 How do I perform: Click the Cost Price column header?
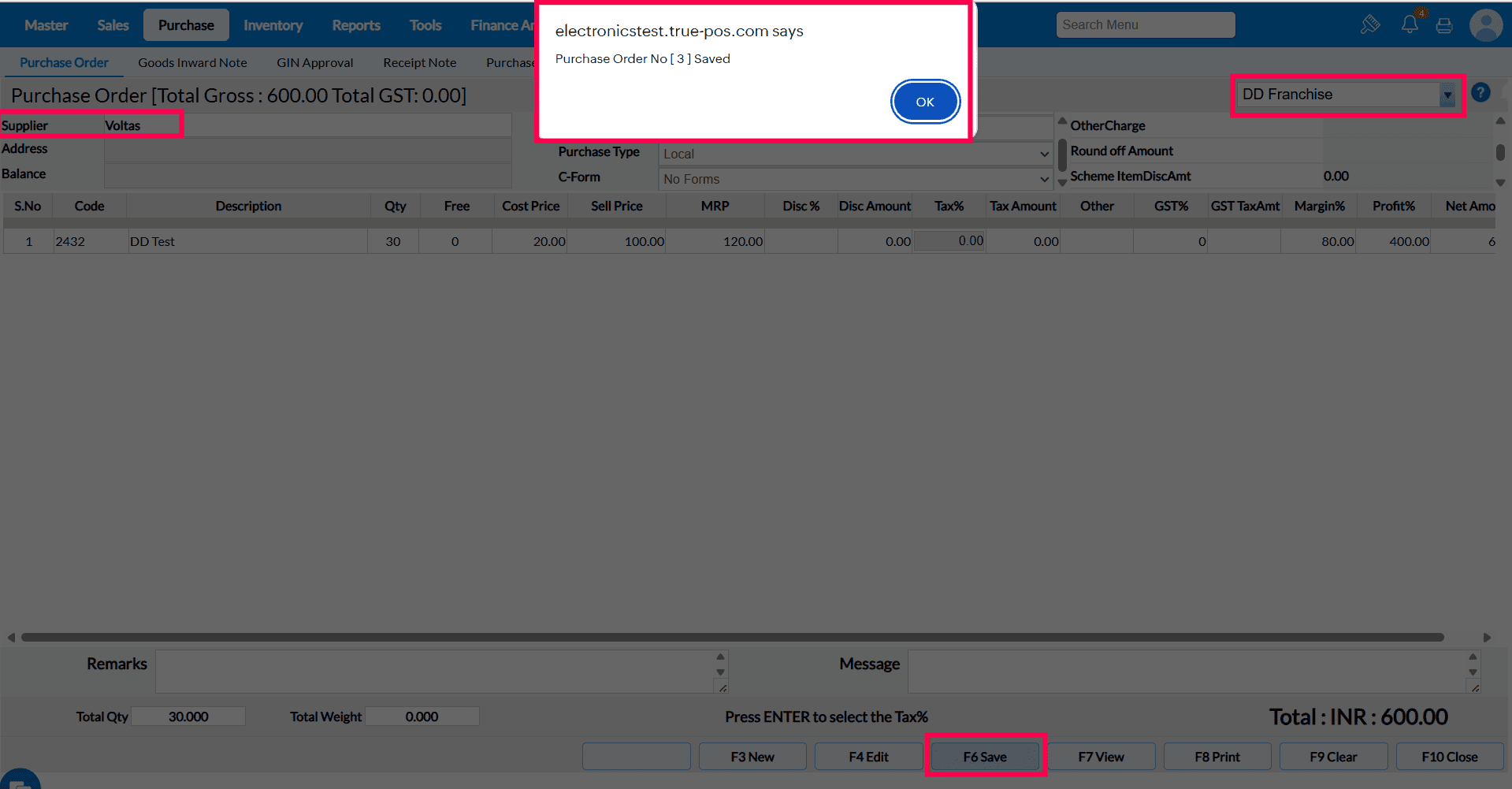[531, 206]
